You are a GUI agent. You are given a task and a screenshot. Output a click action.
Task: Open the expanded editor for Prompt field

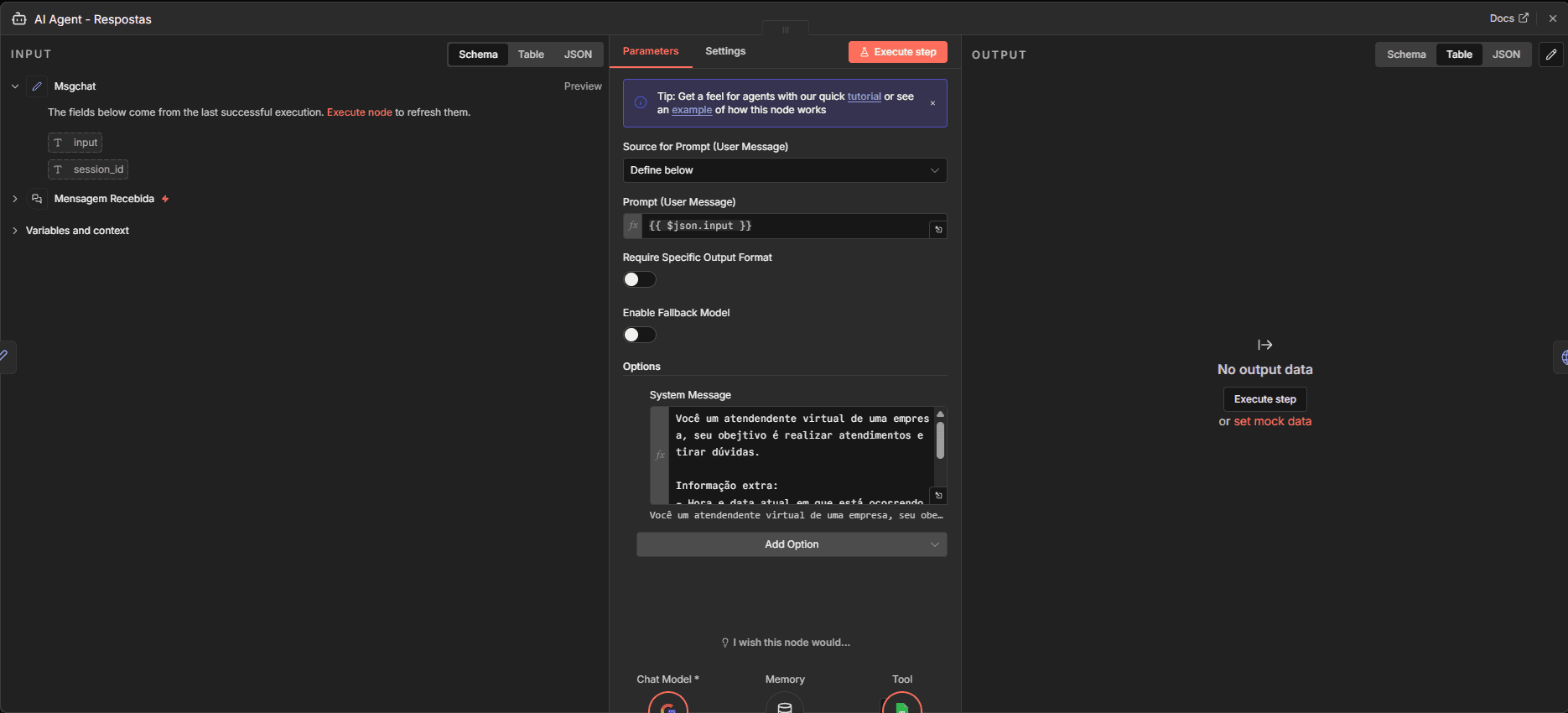tap(938, 230)
